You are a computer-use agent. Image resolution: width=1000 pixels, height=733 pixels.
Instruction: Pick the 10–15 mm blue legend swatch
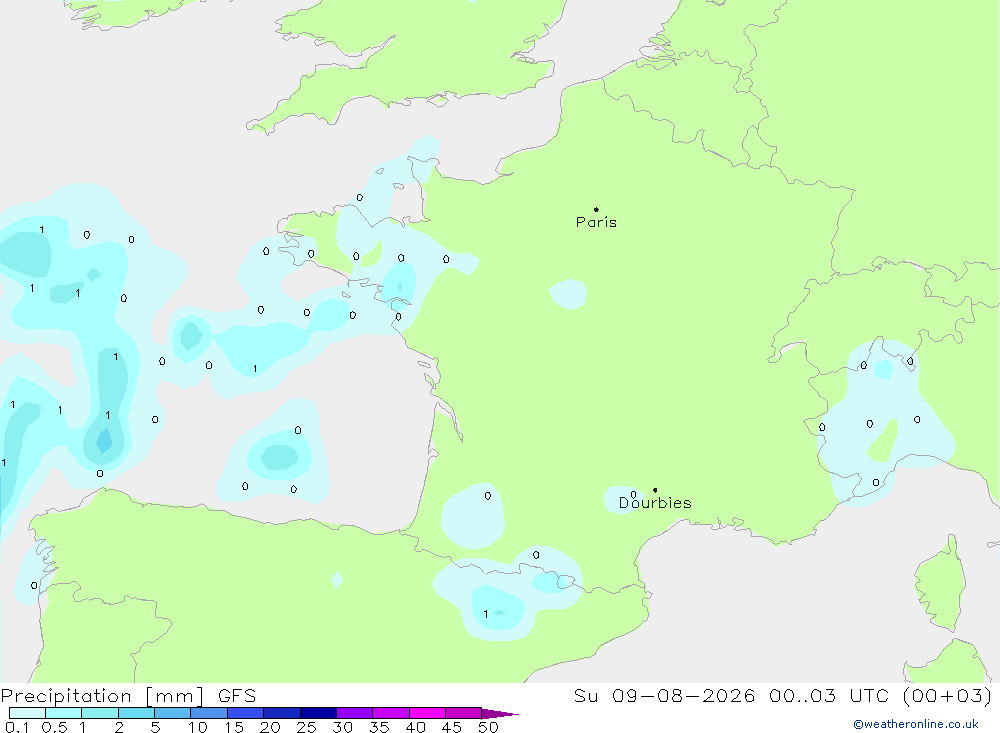[x=209, y=713]
